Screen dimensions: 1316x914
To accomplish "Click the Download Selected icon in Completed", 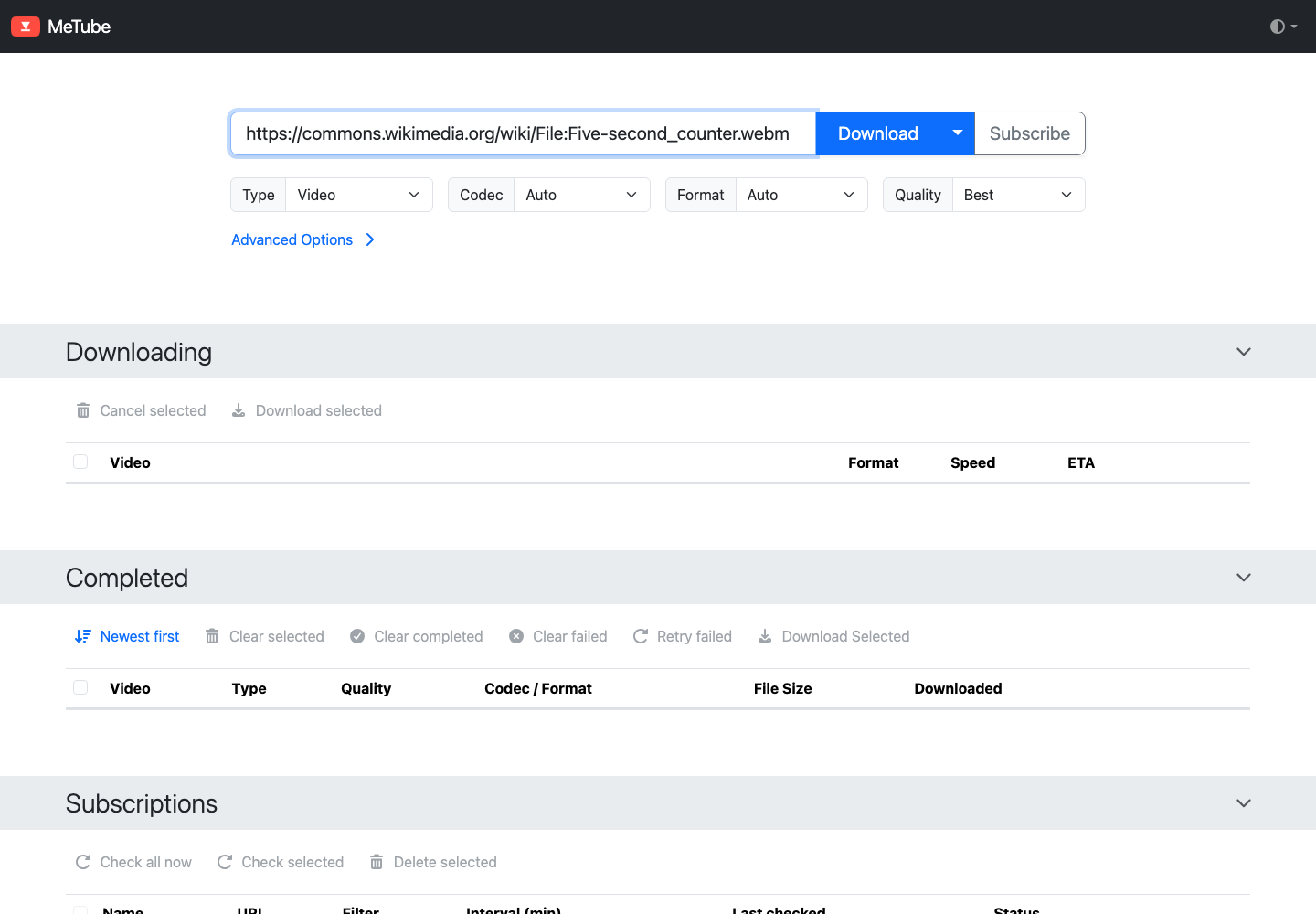I will tap(765, 636).
